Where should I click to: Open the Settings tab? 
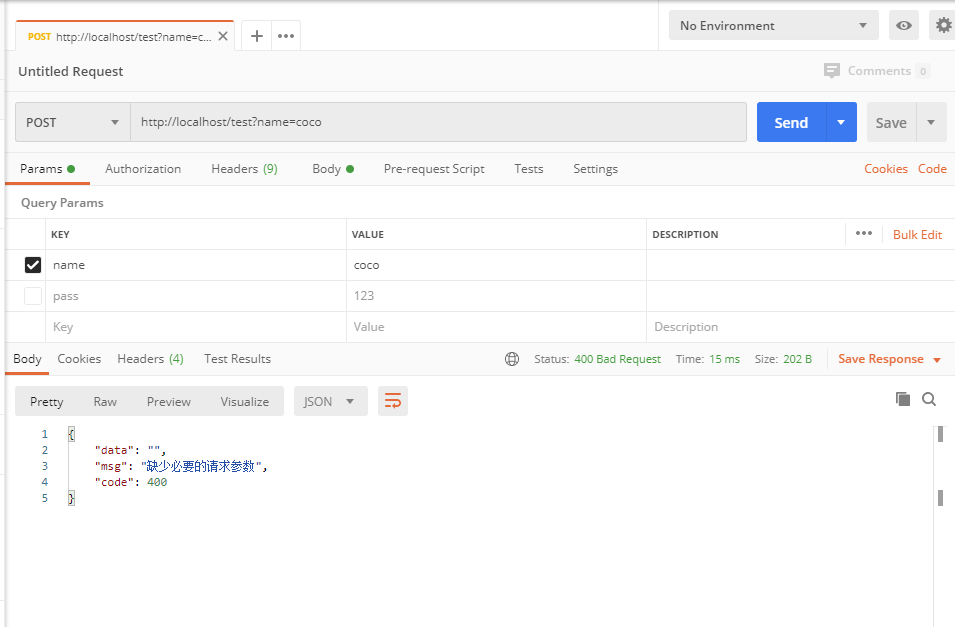[x=595, y=169]
